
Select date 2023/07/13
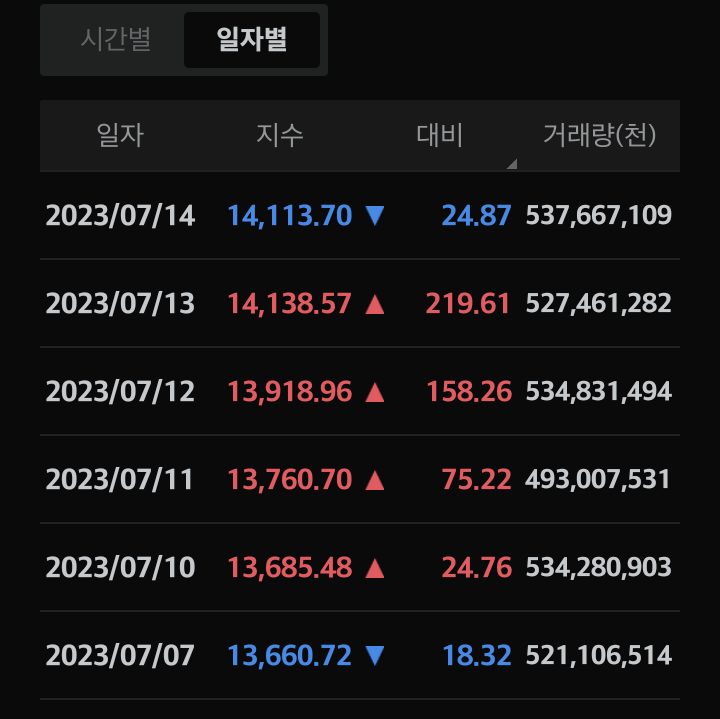coord(120,303)
